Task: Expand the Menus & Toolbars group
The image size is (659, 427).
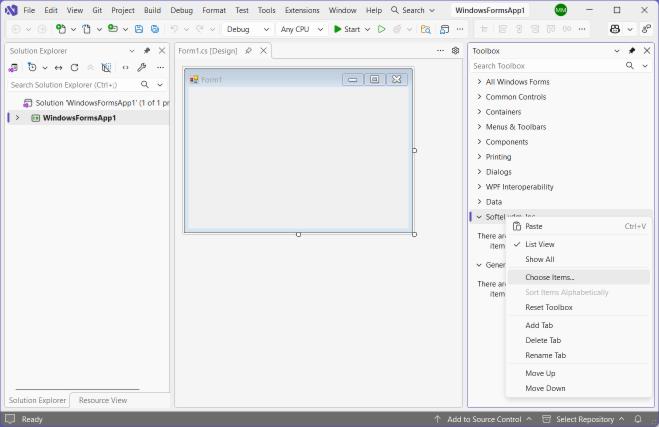Action: point(479,127)
